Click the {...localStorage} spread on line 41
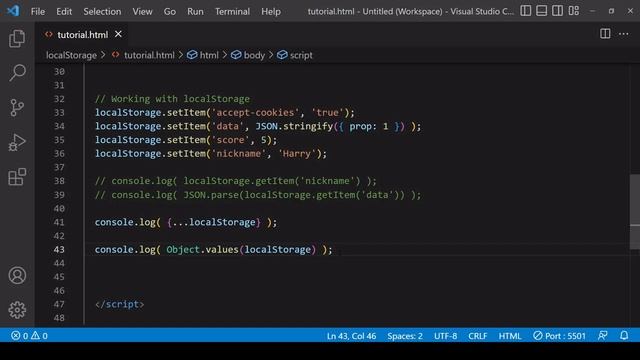This screenshot has height=360, width=640. (214, 222)
